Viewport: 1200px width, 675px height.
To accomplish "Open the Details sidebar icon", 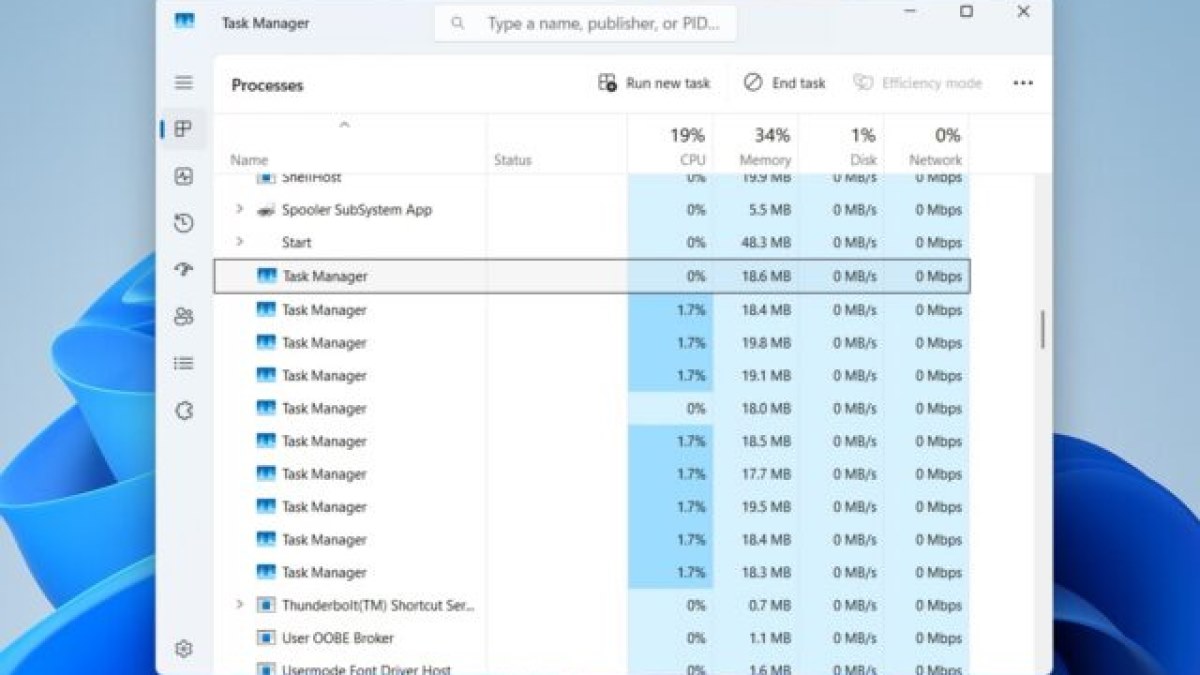I will coord(183,364).
